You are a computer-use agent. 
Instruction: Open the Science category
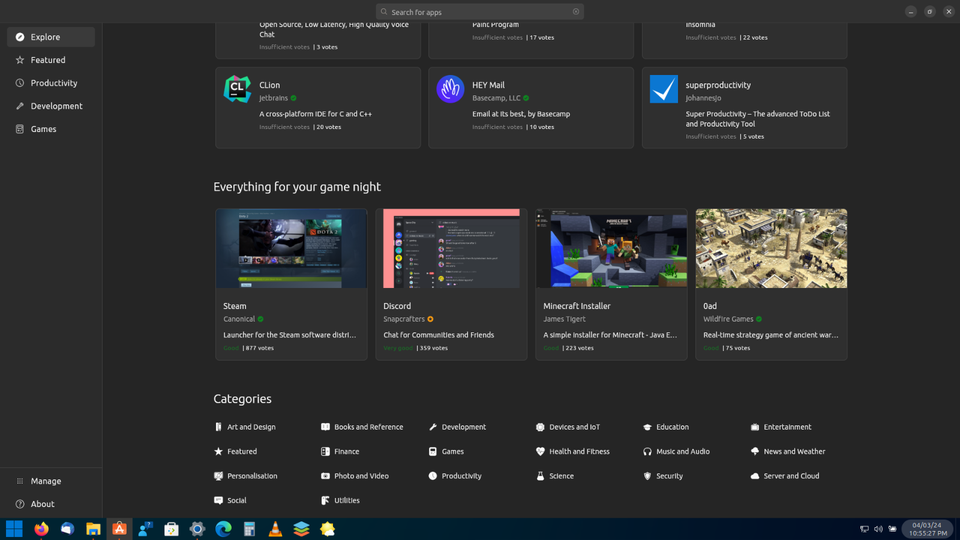[x=555, y=476]
